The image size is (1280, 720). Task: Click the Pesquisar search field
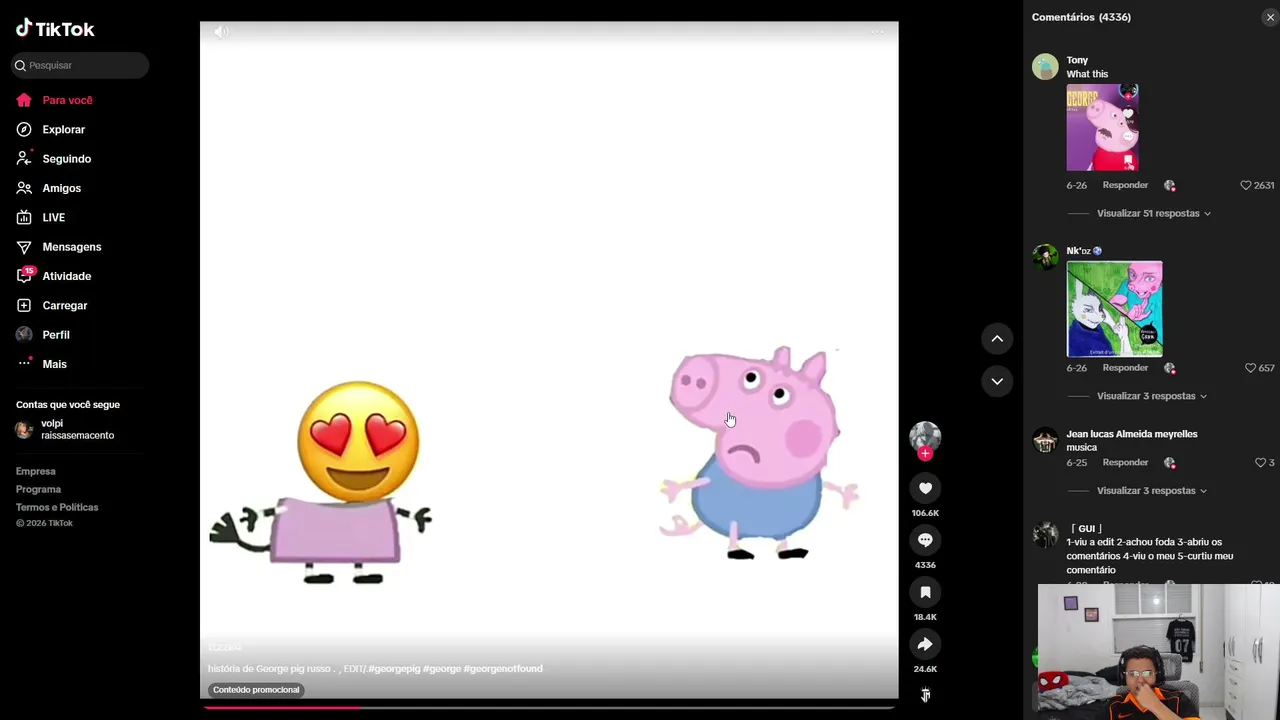tap(80, 65)
